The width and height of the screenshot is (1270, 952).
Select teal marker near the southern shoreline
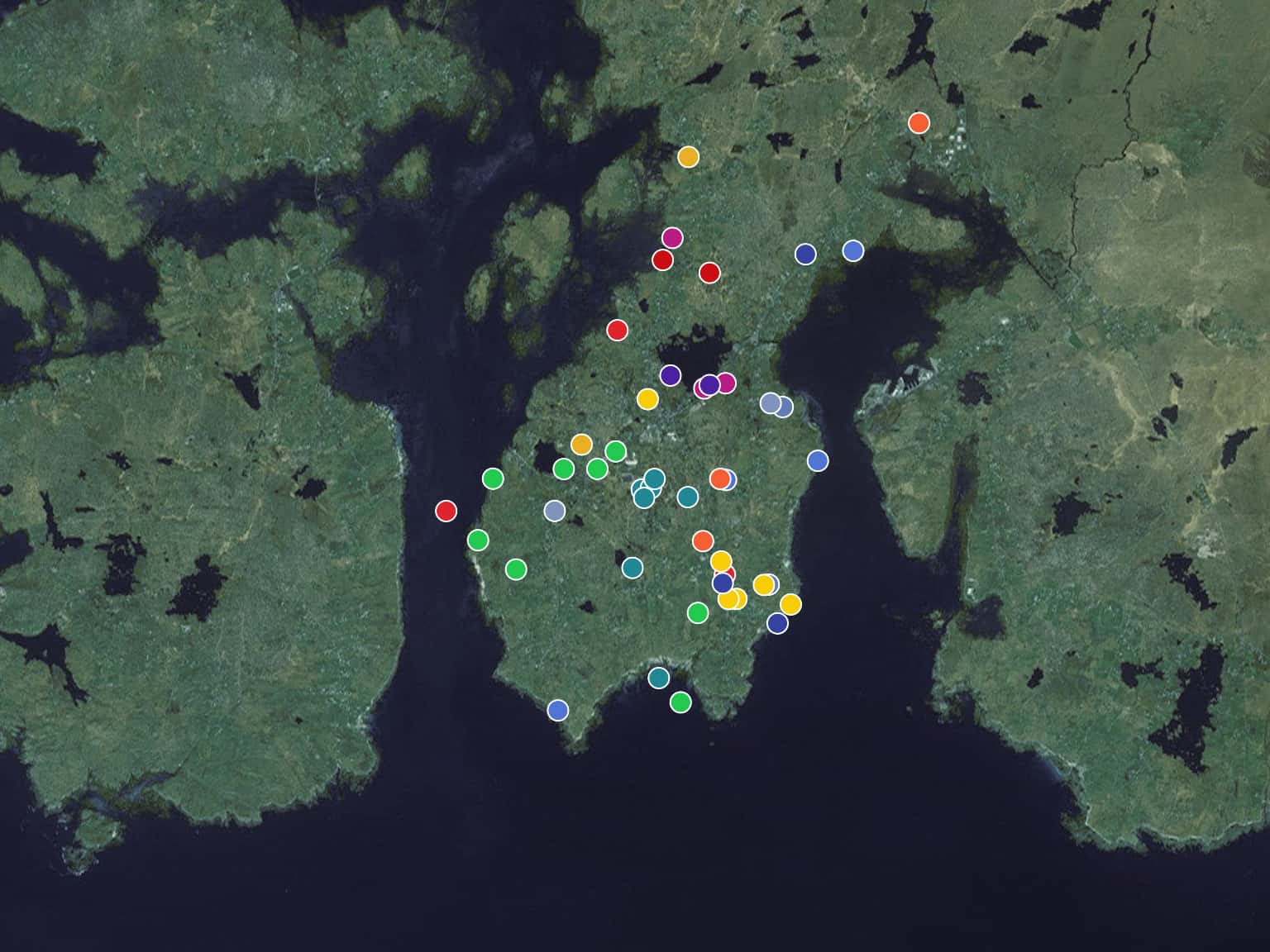[658, 678]
